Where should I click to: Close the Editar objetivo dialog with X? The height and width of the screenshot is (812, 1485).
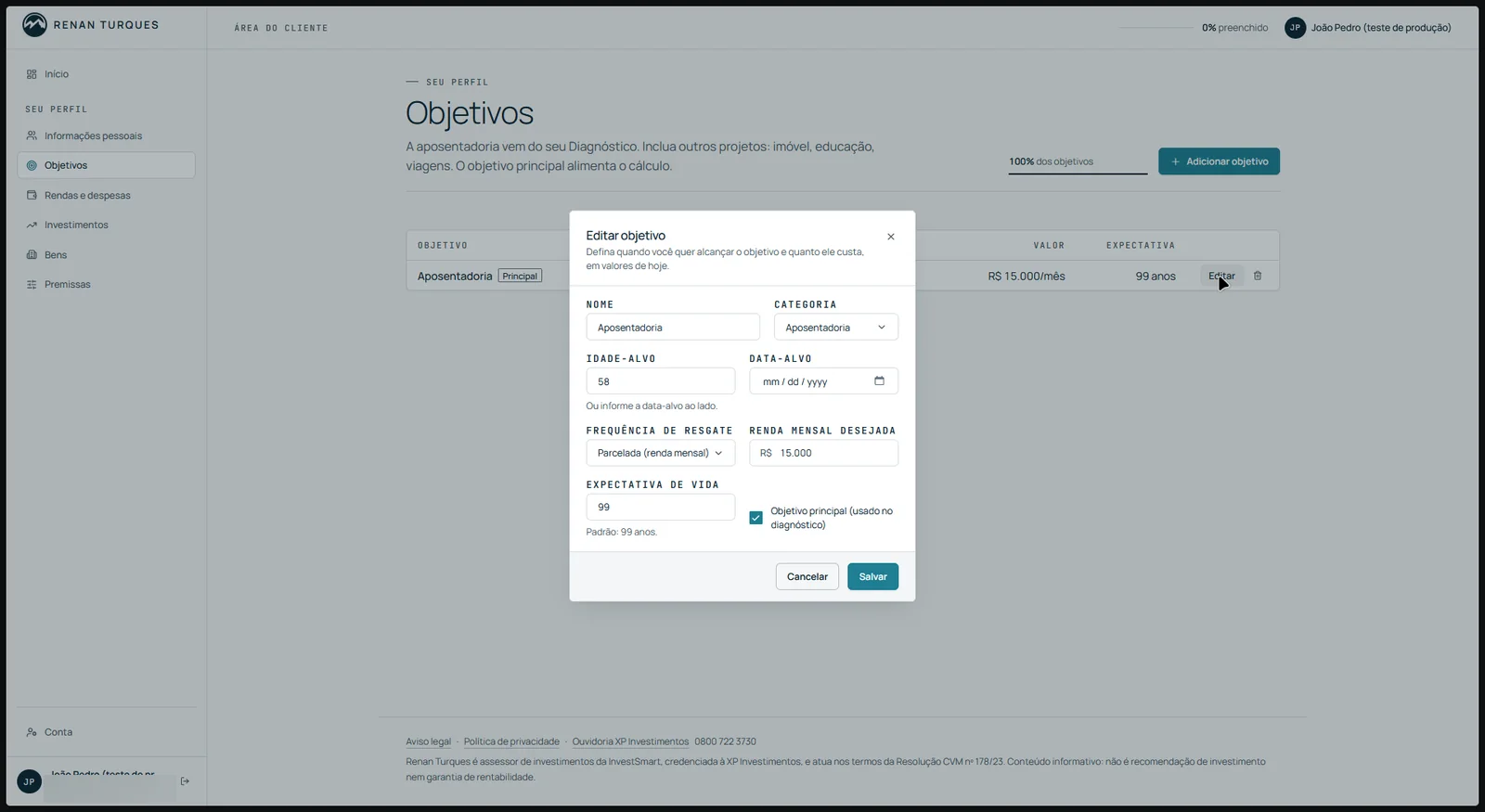[891, 237]
